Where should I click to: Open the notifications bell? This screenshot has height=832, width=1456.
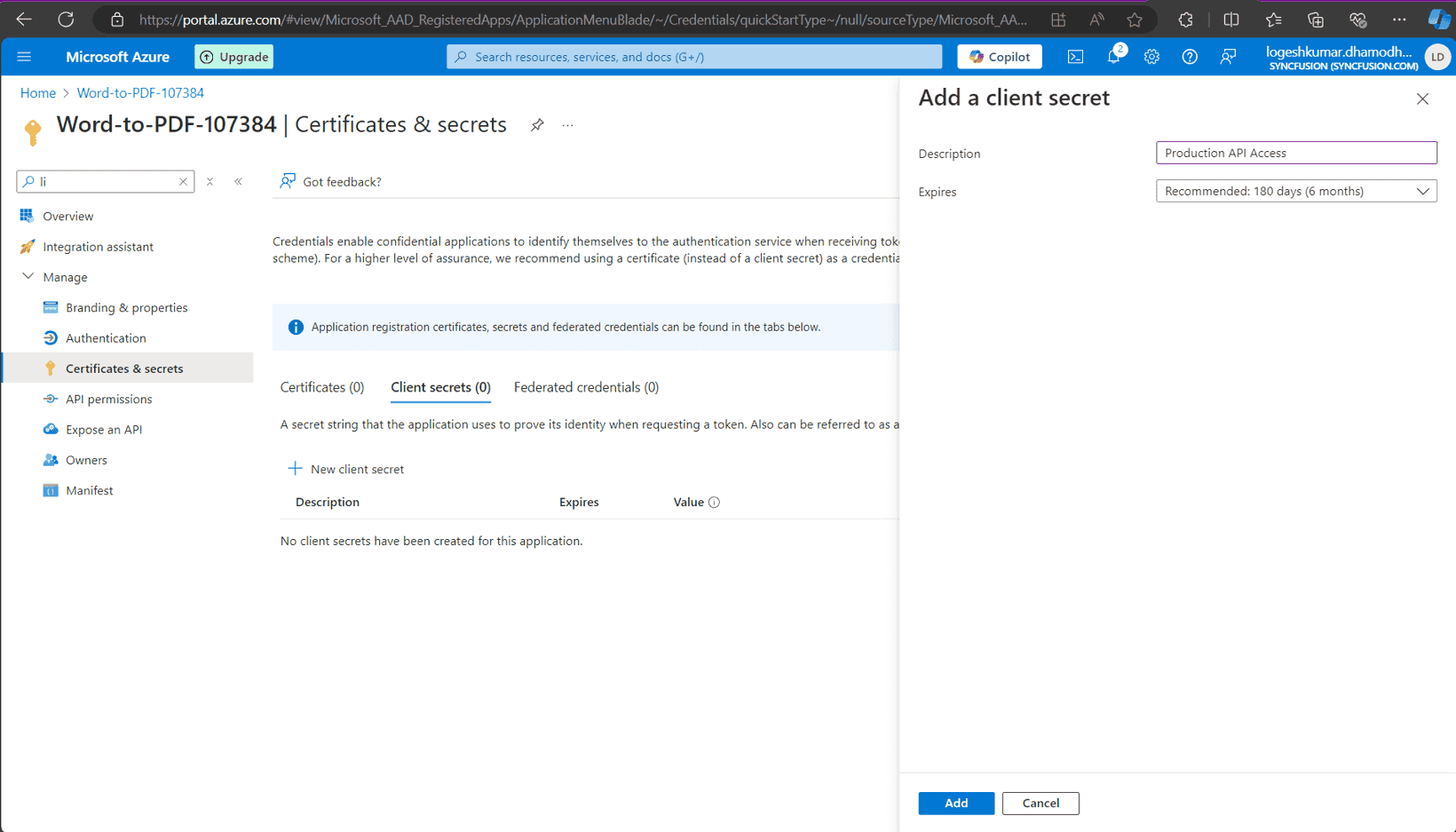click(x=1113, y=56)
